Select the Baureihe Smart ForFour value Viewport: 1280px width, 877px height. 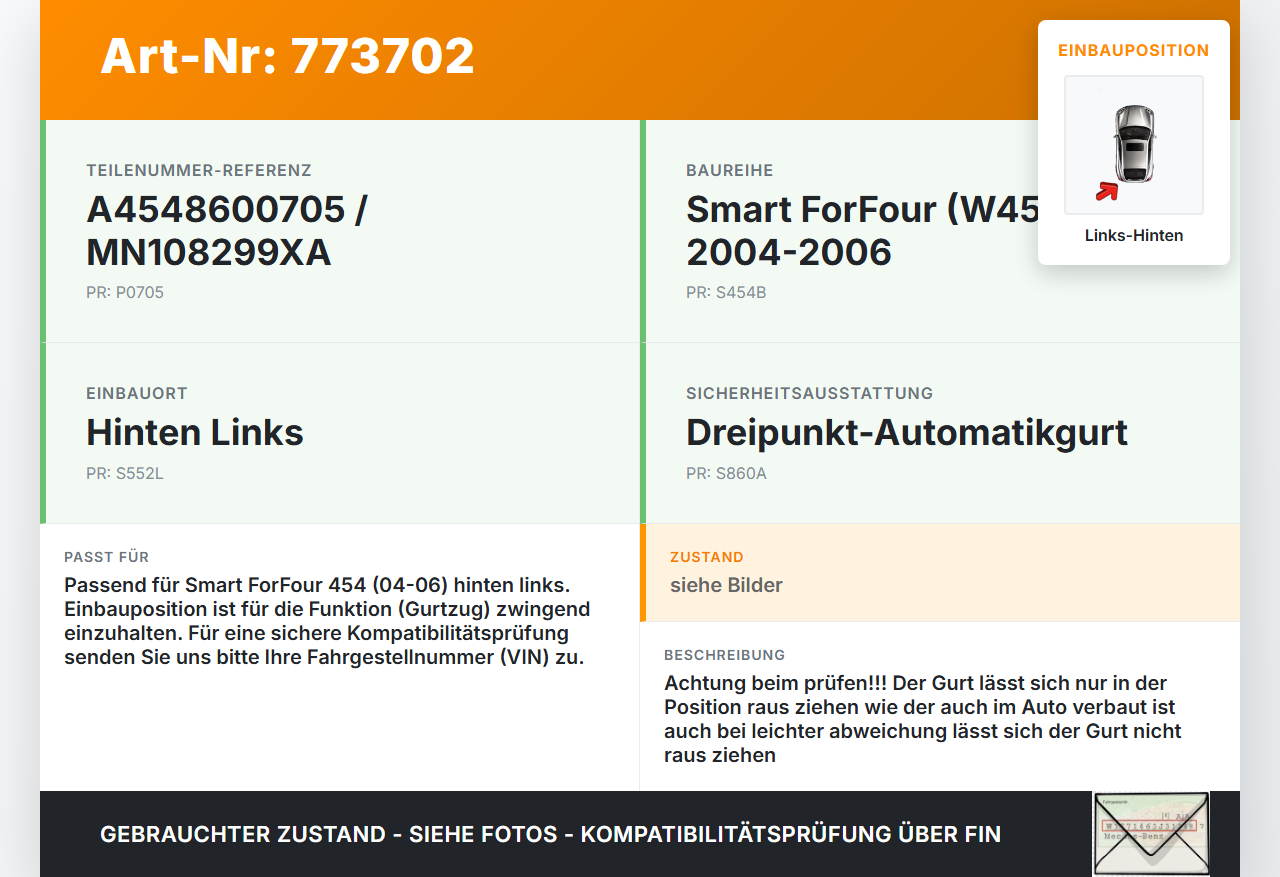[862, 231]
